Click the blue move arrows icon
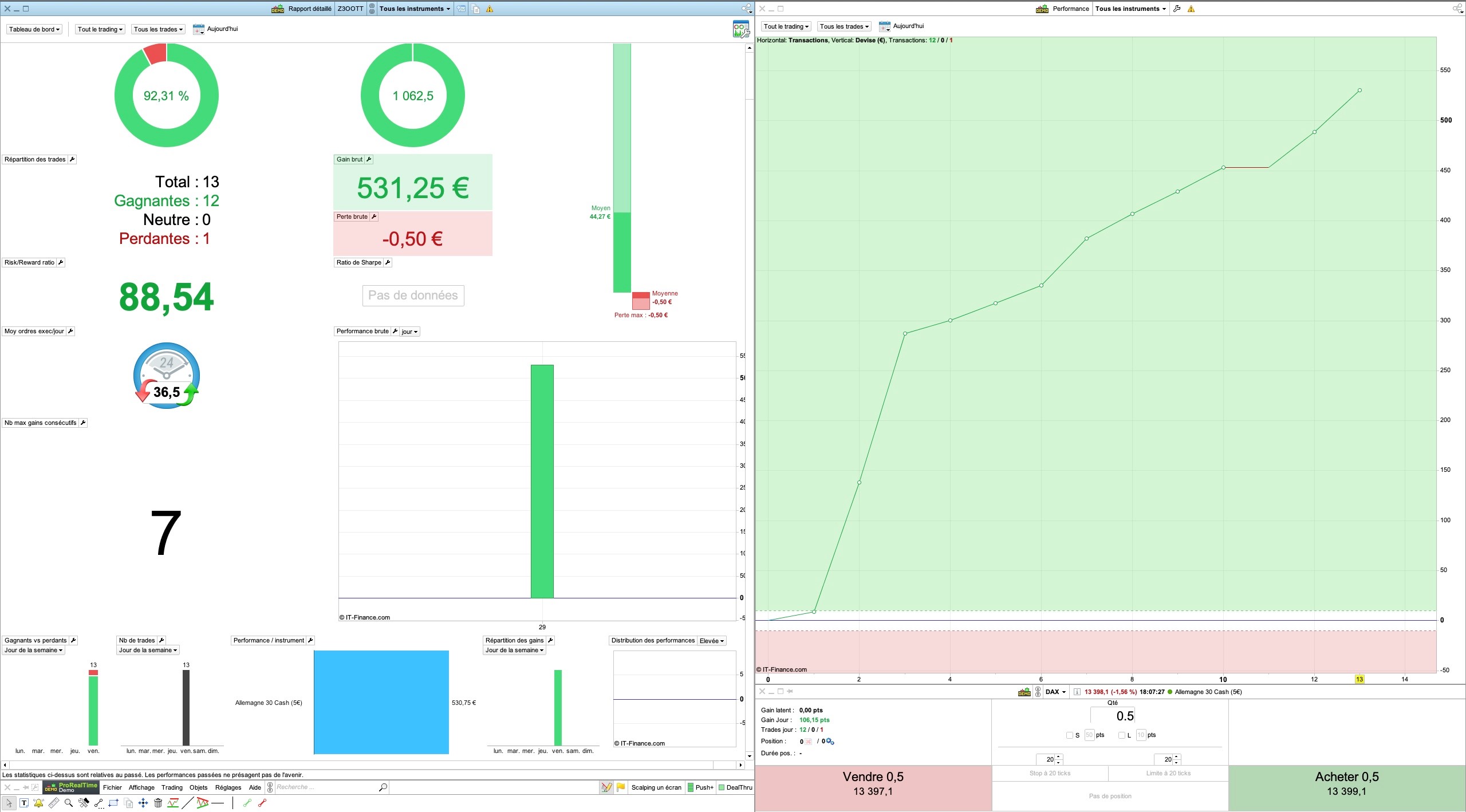1466x812 pixels. tap(143, 803)
